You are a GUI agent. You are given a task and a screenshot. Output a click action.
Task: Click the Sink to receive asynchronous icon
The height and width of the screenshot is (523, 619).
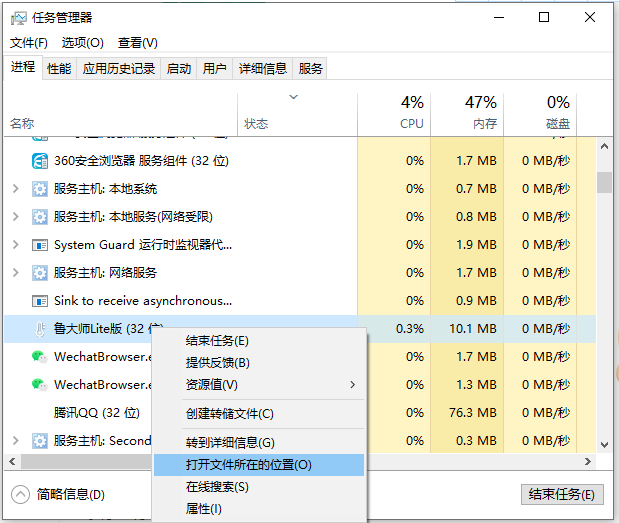(40, 300)
